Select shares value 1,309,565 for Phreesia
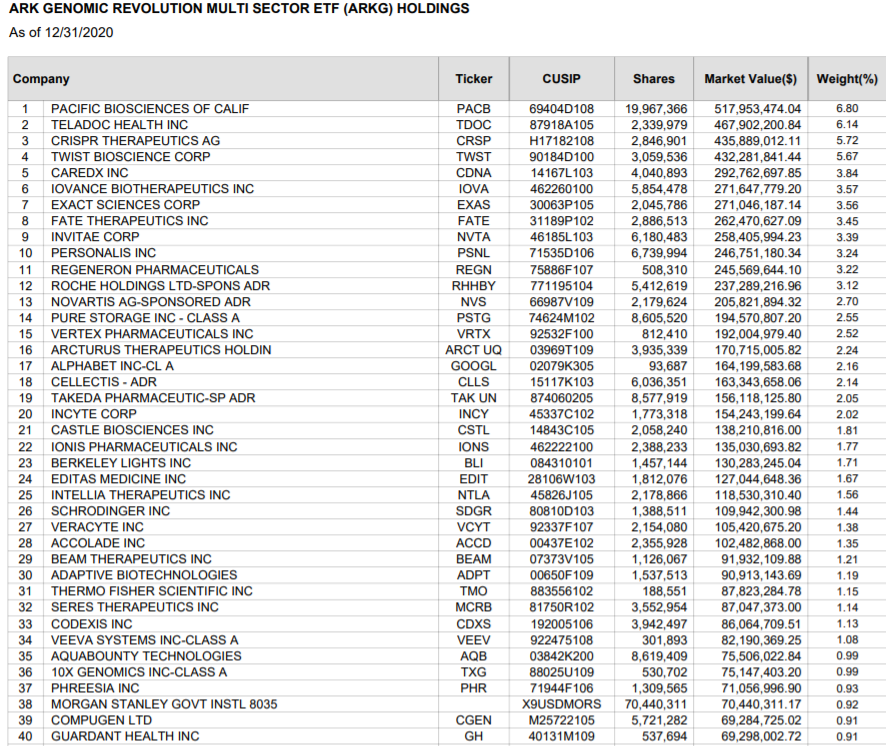Viewport: 886px width, 746px height. click(x=659, y=688)
